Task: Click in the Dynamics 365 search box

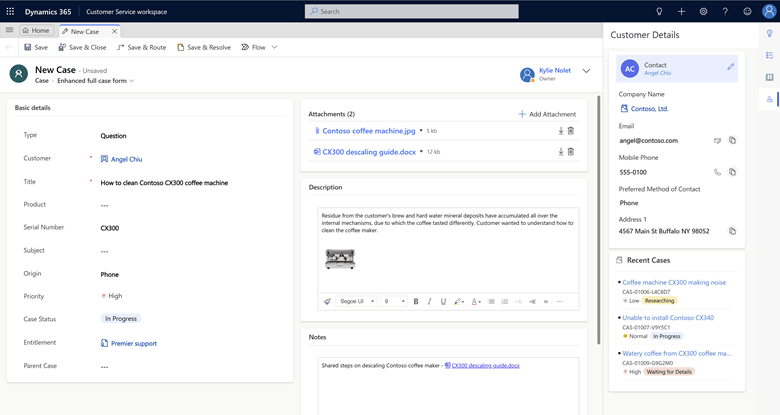Action: [x=411, y=11]
